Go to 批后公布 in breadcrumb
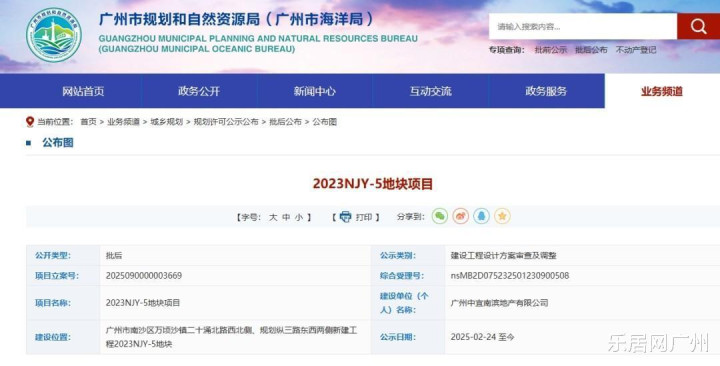 (285, 122)
